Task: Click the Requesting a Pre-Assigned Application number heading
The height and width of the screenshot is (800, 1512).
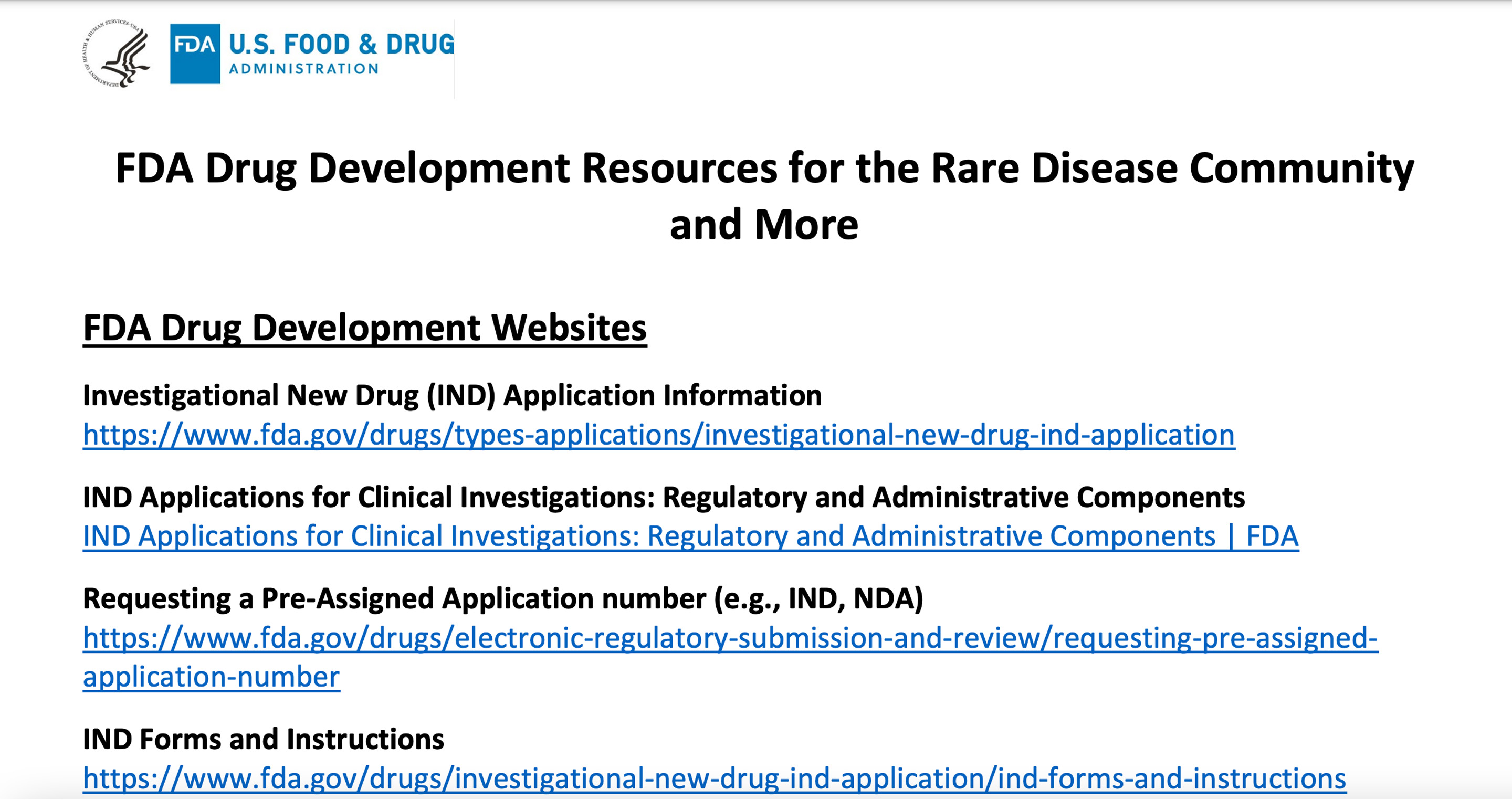Action: click(503, 598)
